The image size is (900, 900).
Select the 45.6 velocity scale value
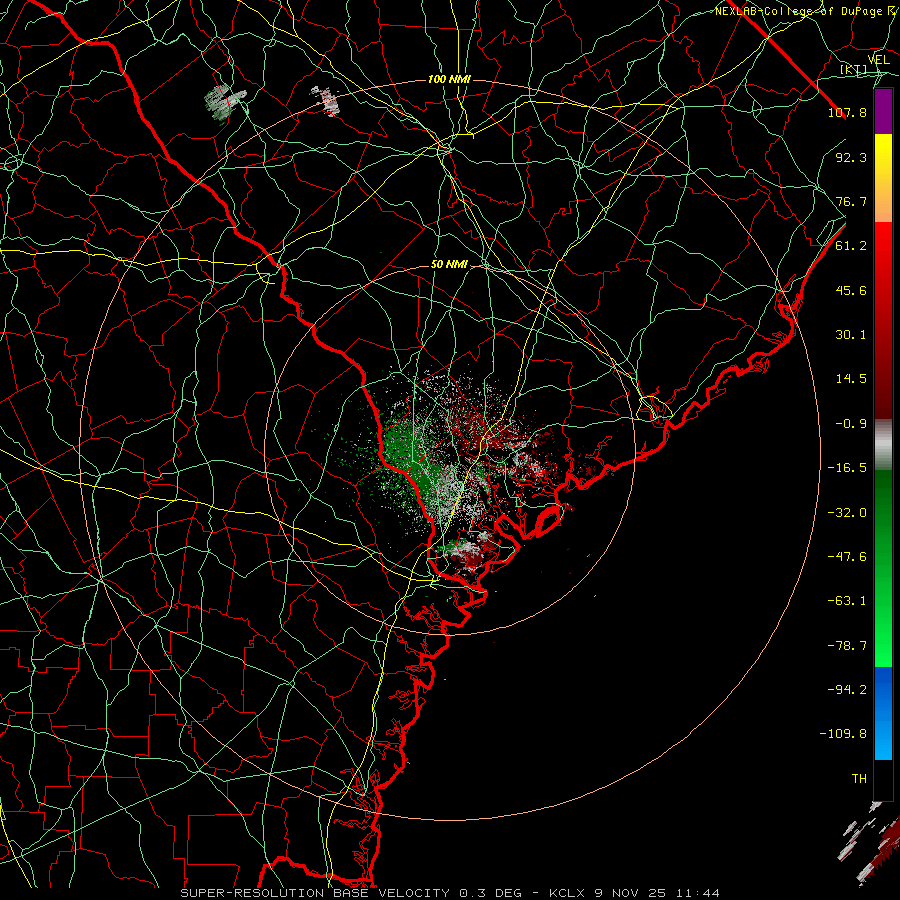point(851,290)
